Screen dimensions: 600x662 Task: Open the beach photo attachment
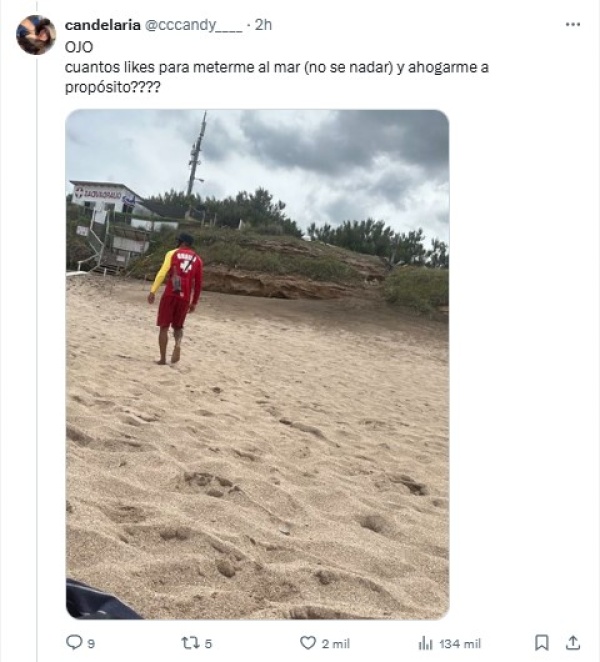pos(257,364)
